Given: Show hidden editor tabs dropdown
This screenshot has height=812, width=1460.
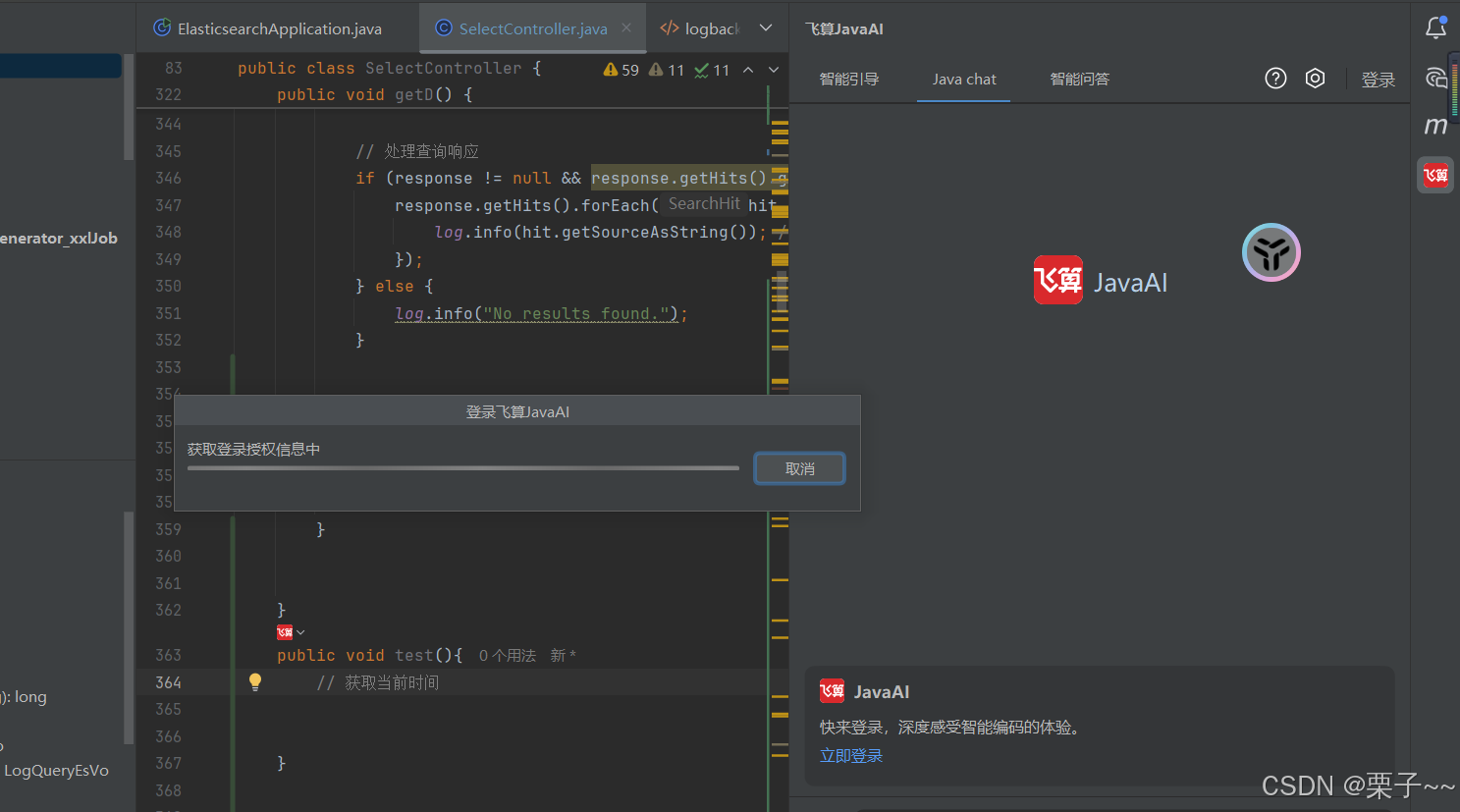Looking at the screenshot, I should pyautogui.click(x=766, y=27).
